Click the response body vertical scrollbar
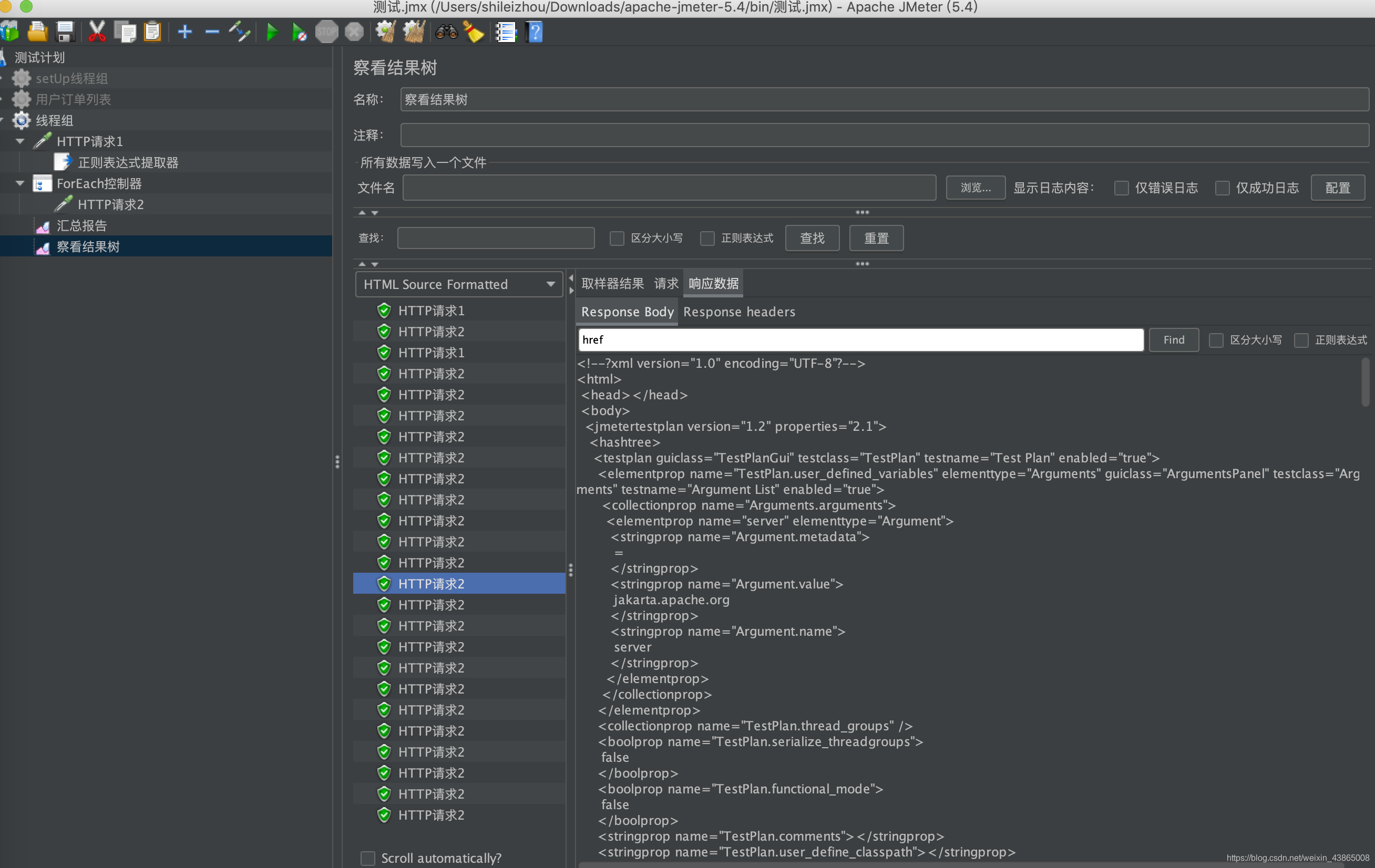Image resolution: width=1375 pixels, height=868 pixels. click(1366, 382)
